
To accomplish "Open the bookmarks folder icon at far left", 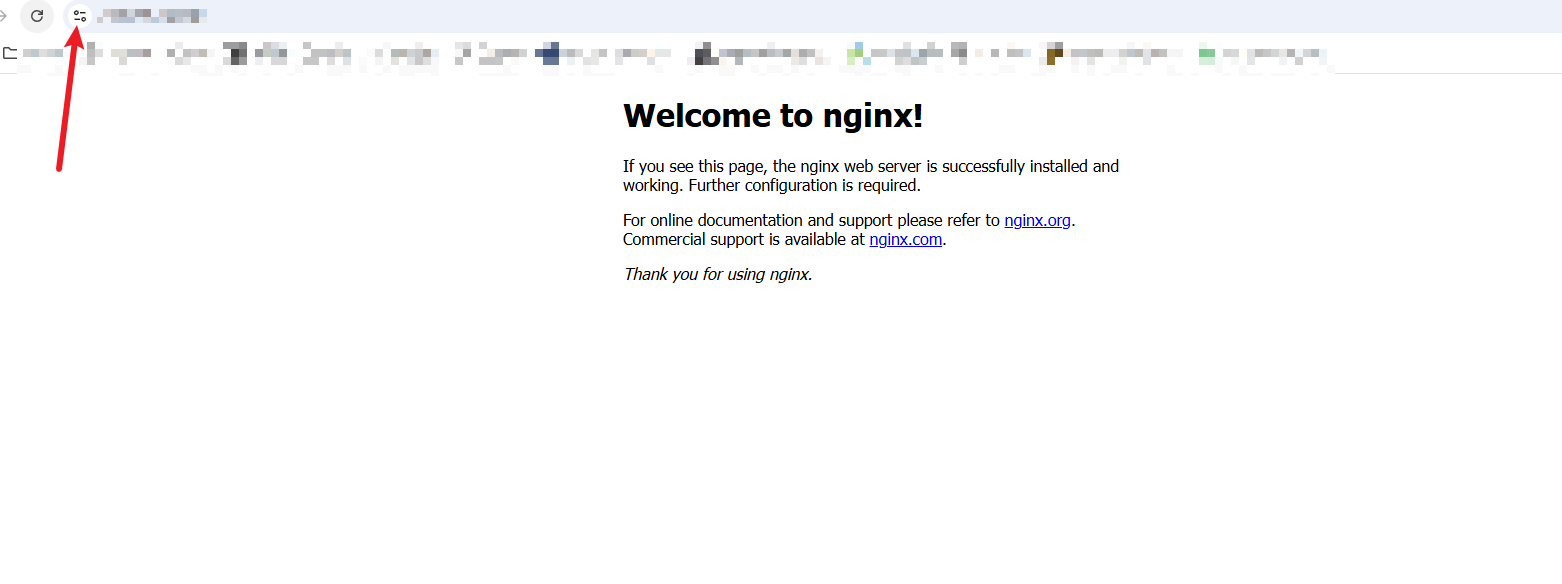I will pyautogui.click(x=10, y=53).
